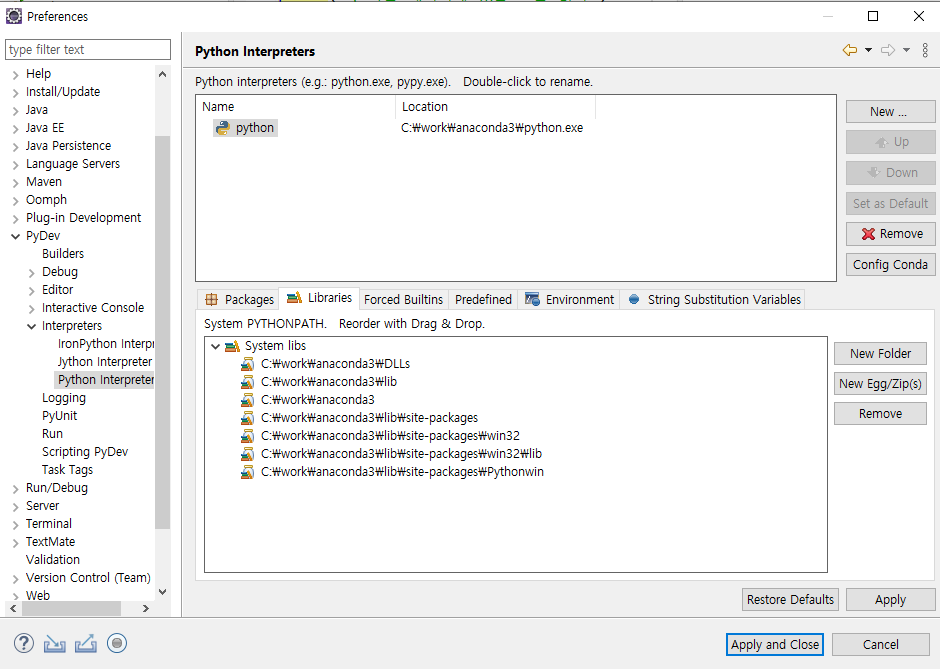Click the forward navigation arrow icon
Image resolution: width=940 pixels, height=669 pixels.
[888, 50]
